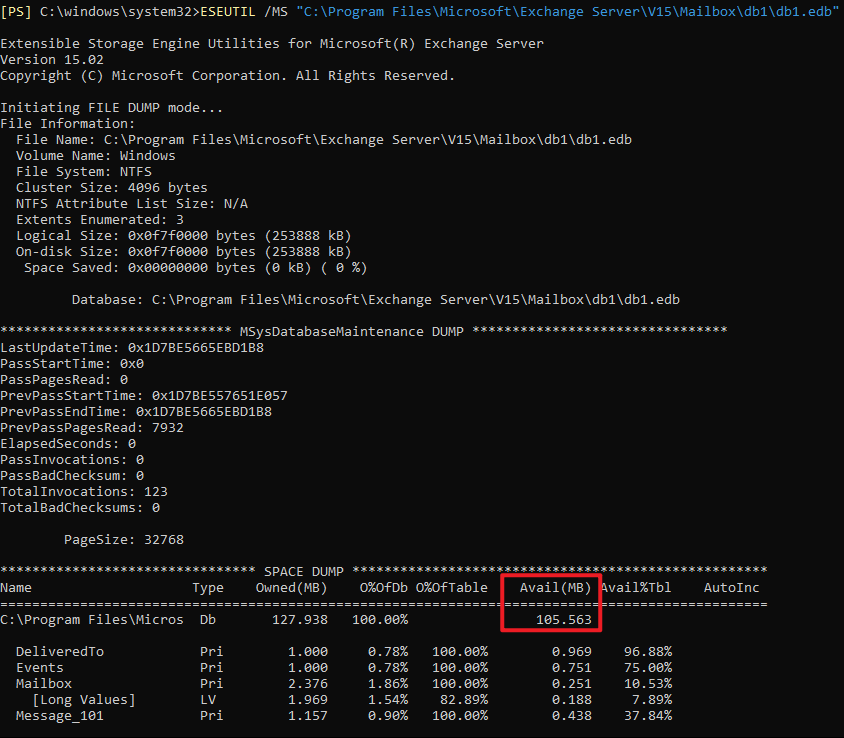
Task: Click 'PageSize: 32768' line
Action: tap(124, 540)
